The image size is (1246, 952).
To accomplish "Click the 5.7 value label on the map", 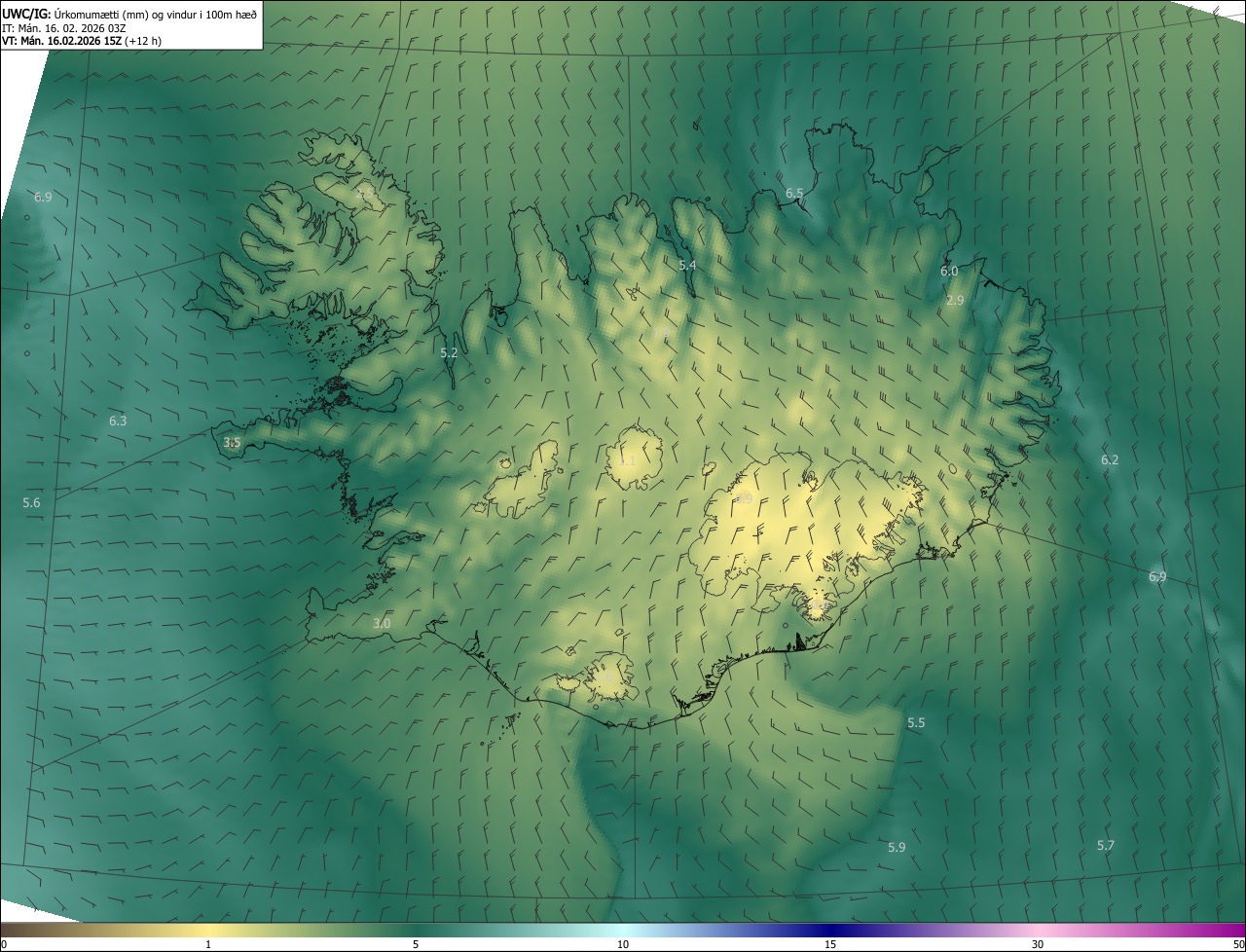I will pos(1106,846).
